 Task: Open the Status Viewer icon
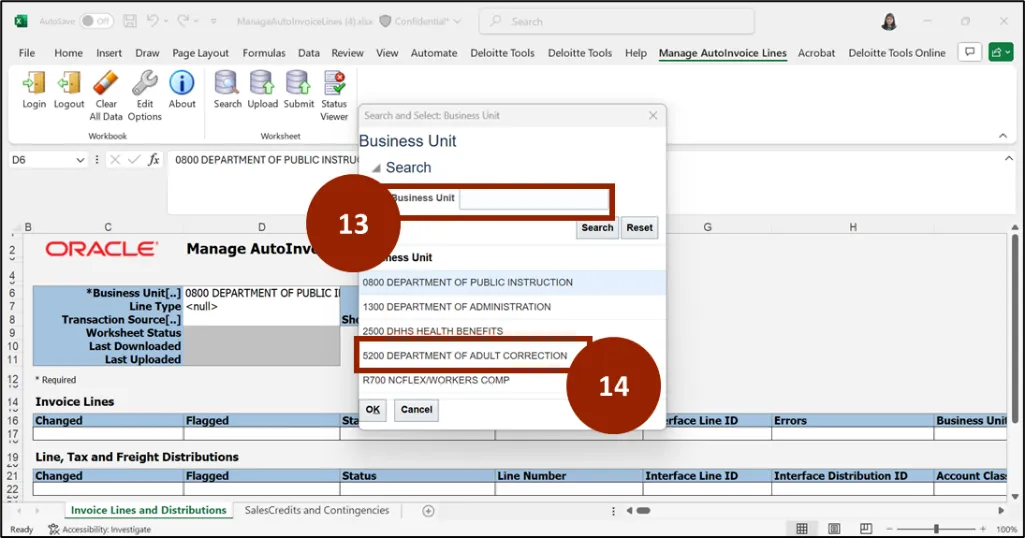click(x=334, y=85)
